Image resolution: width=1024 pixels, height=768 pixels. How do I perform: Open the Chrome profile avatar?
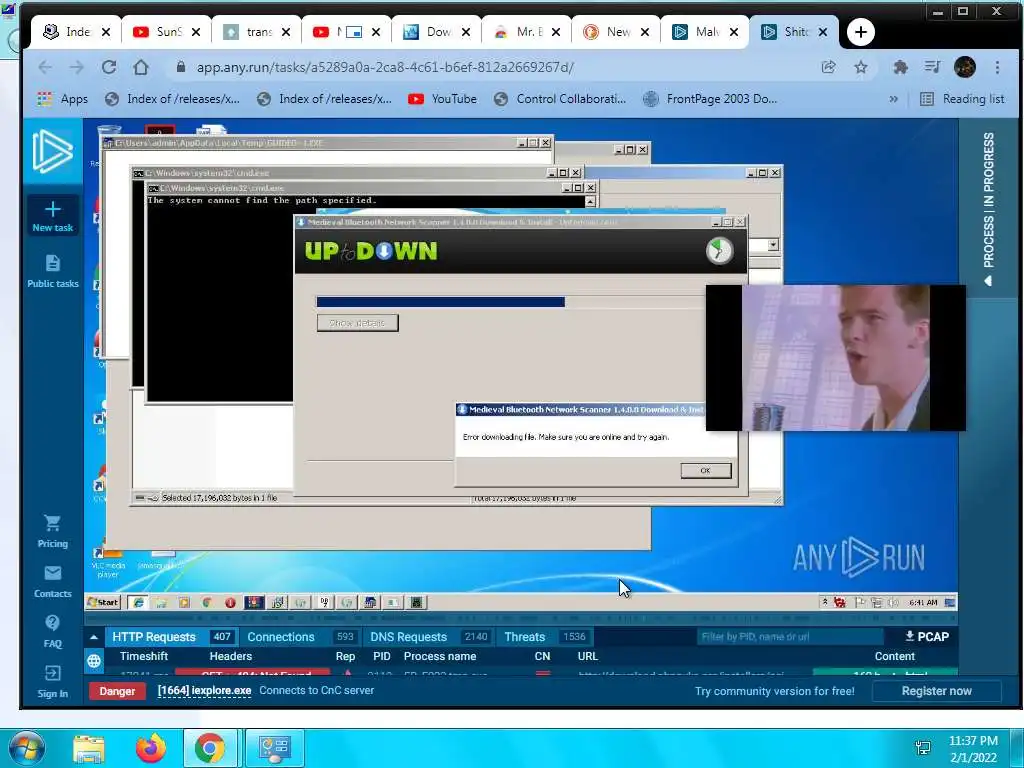pyautogui.click(x=965, y=67)
